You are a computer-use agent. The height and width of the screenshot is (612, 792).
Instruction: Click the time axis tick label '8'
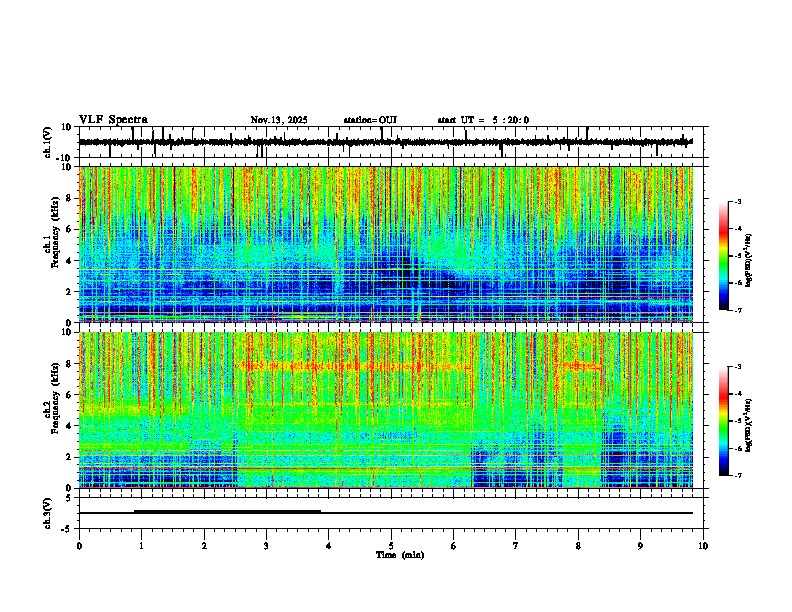point(578,546)
